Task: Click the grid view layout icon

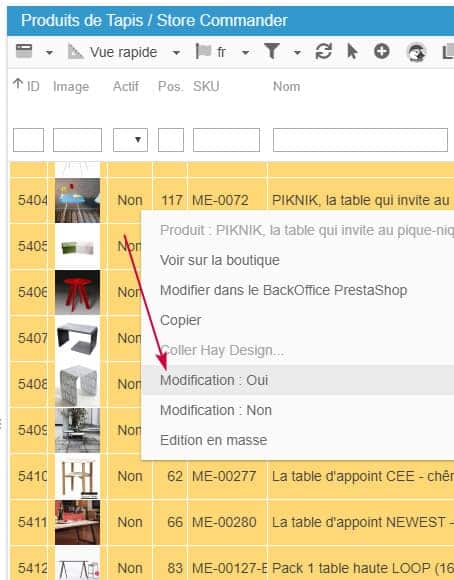Action: click(x=24, y=51)
